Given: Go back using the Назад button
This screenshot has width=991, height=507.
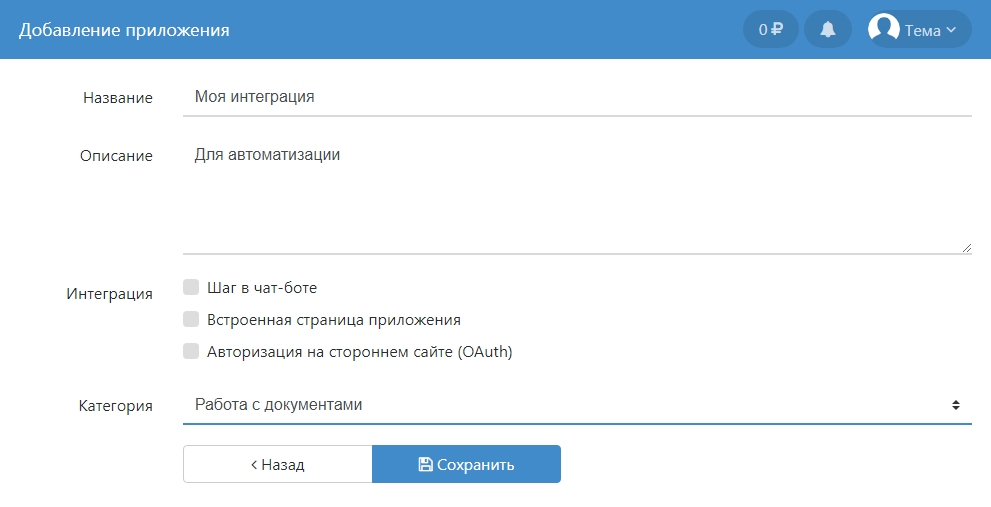Looking at the screenshot, I should pyautogui.click(x=277, y=464).
